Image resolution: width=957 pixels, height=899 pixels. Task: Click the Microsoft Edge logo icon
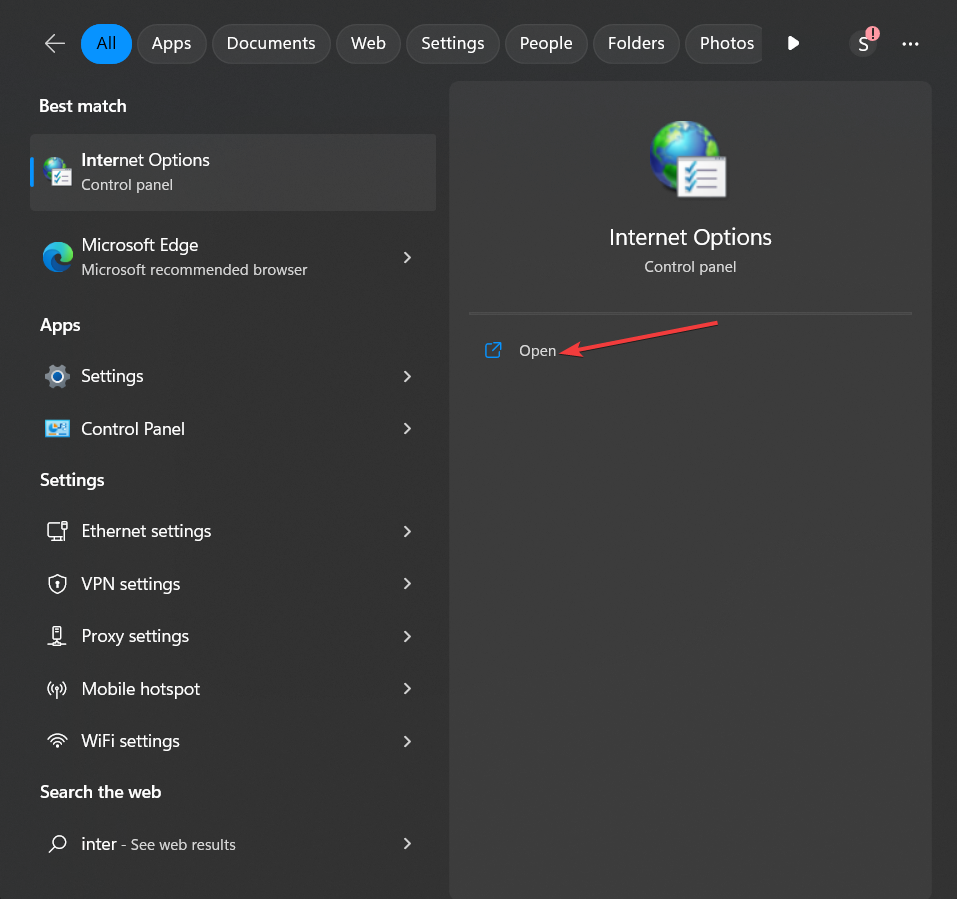[x=58, y=257]
